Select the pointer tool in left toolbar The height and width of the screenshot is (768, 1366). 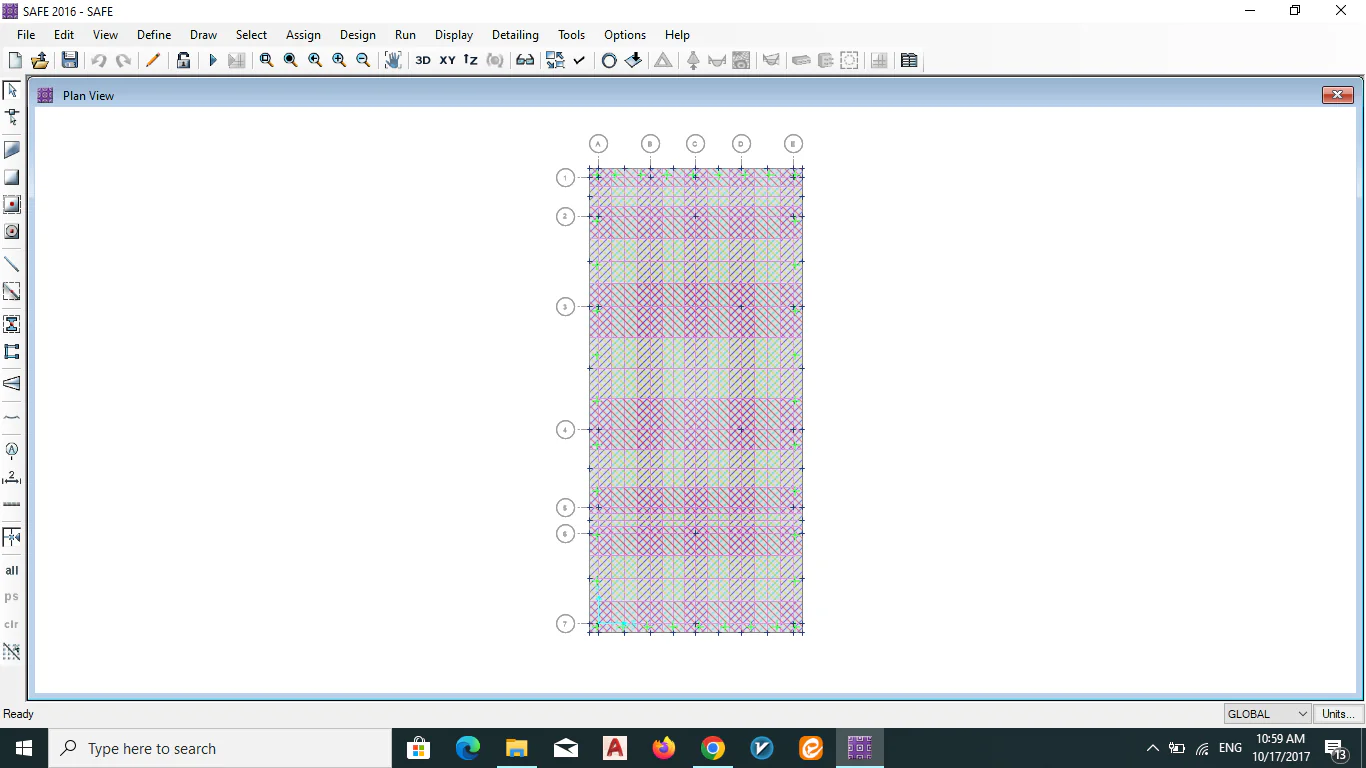tap(12, 90)
